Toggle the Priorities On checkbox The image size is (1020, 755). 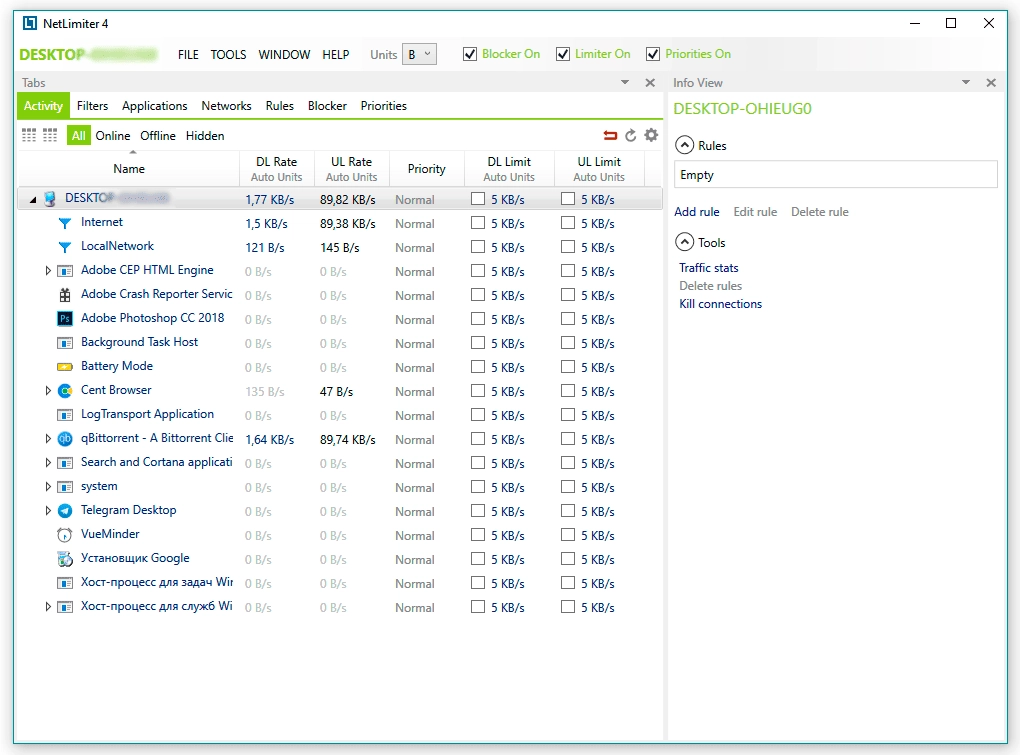[652, 54]
